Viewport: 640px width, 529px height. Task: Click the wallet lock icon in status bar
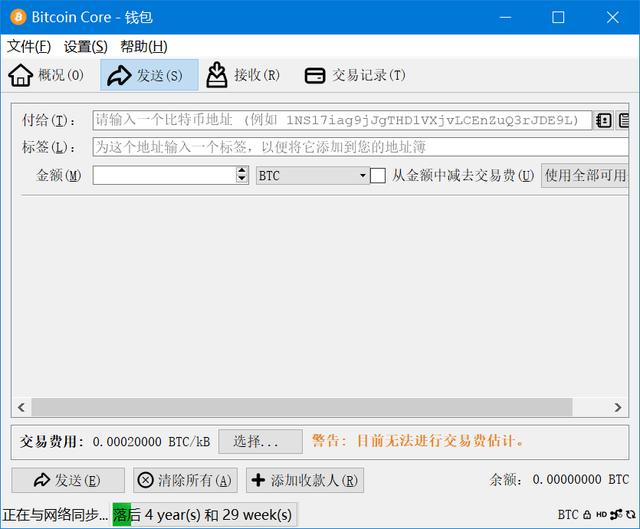[x=587, y=515]
